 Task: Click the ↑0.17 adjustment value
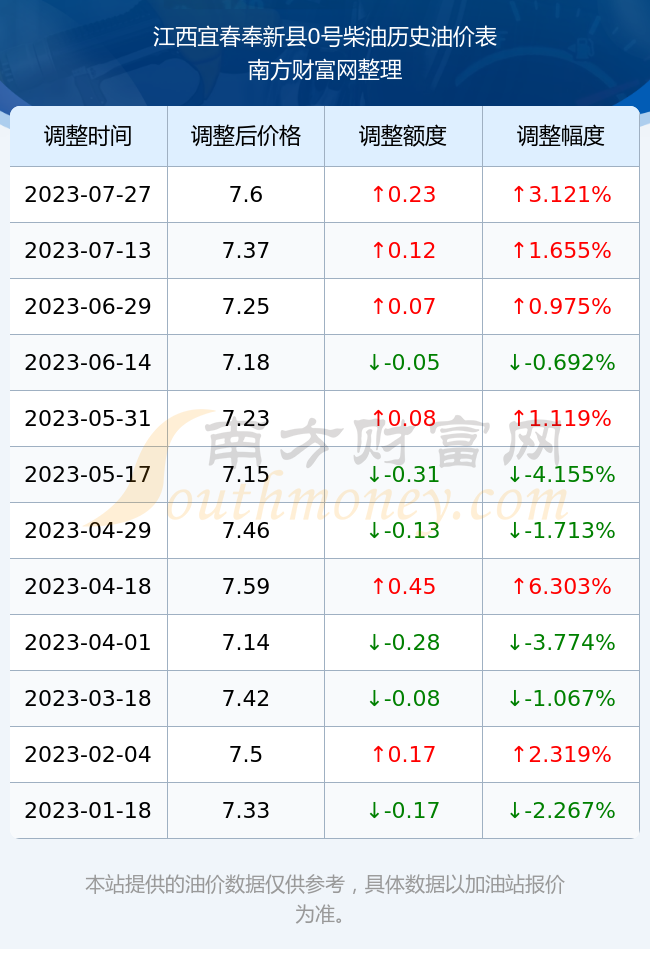click(403, 754)
